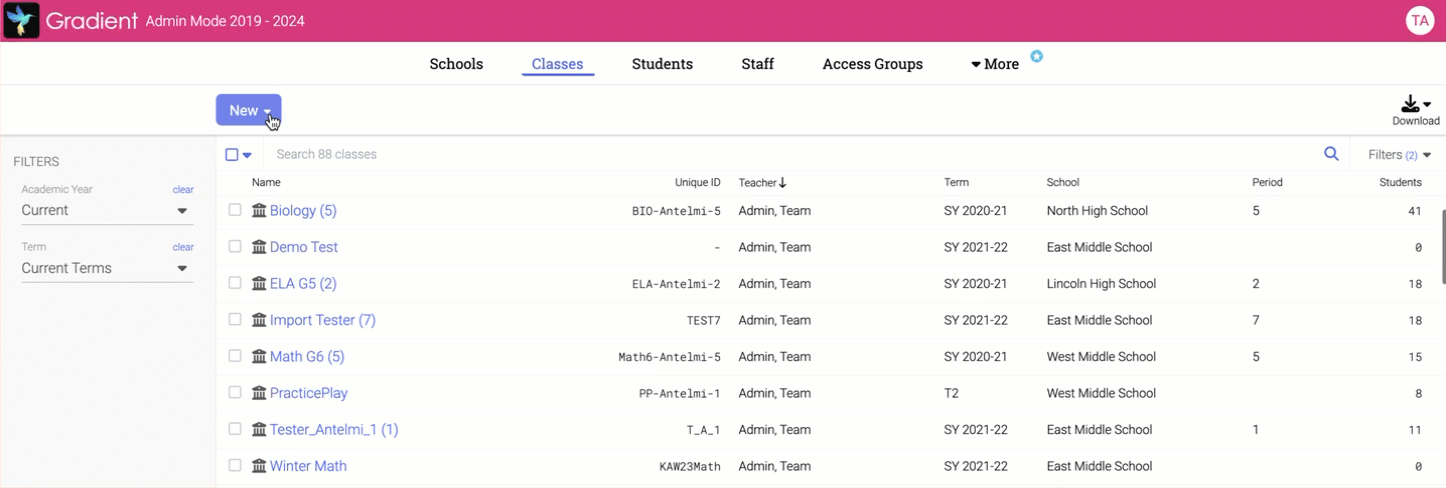Open the Access Groups tab
Screen dimensions: 1446x488
pyautogui.click(x=872, y=64)
